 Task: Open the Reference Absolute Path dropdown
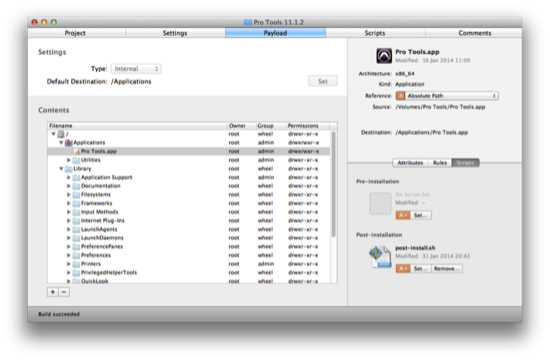pyautogui.click(x=447, y=96)
